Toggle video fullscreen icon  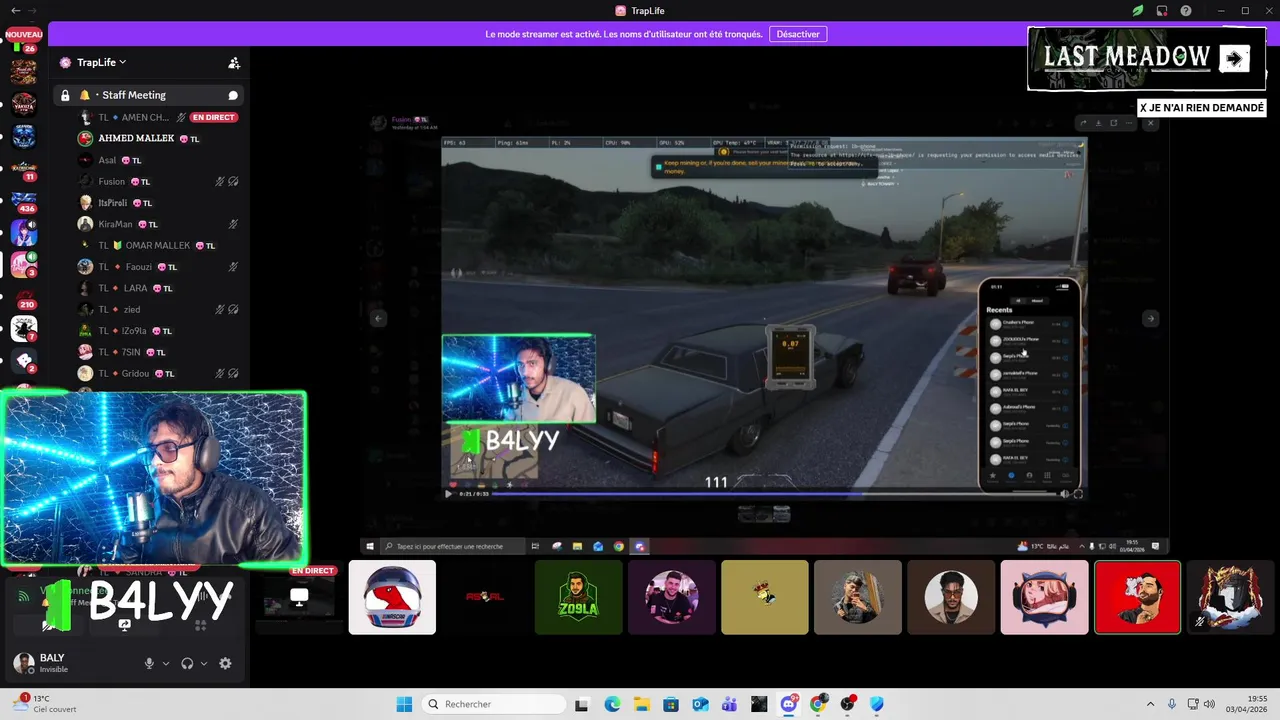point(1078,493)
